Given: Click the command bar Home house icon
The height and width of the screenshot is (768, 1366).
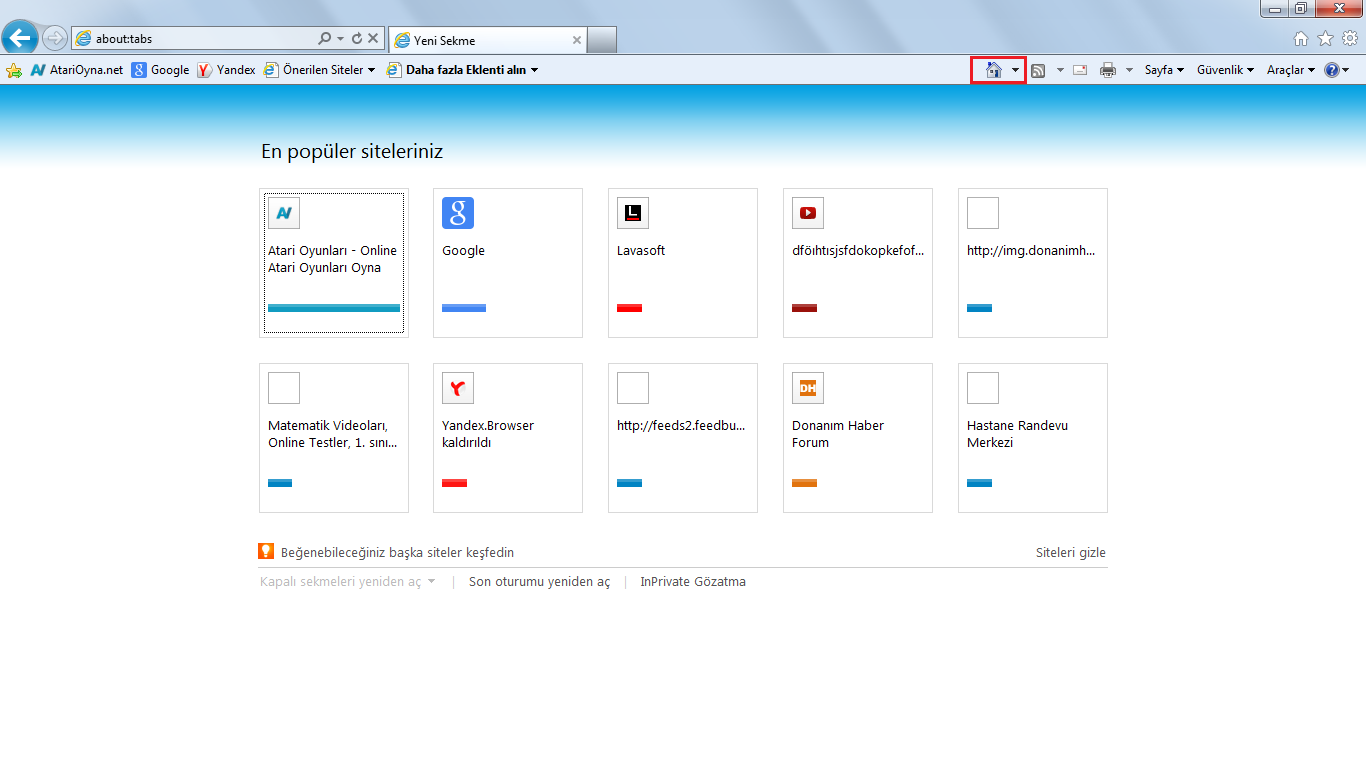Looking at the screenshot, I should click(993, 70).
